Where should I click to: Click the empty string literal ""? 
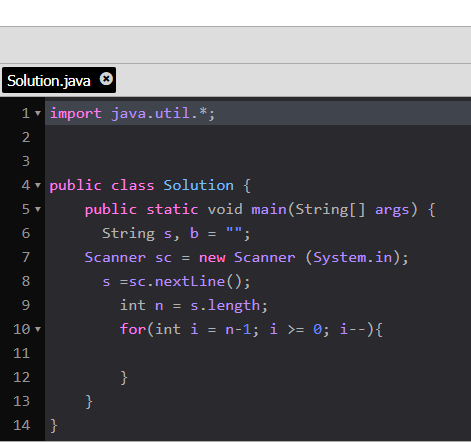234,231
